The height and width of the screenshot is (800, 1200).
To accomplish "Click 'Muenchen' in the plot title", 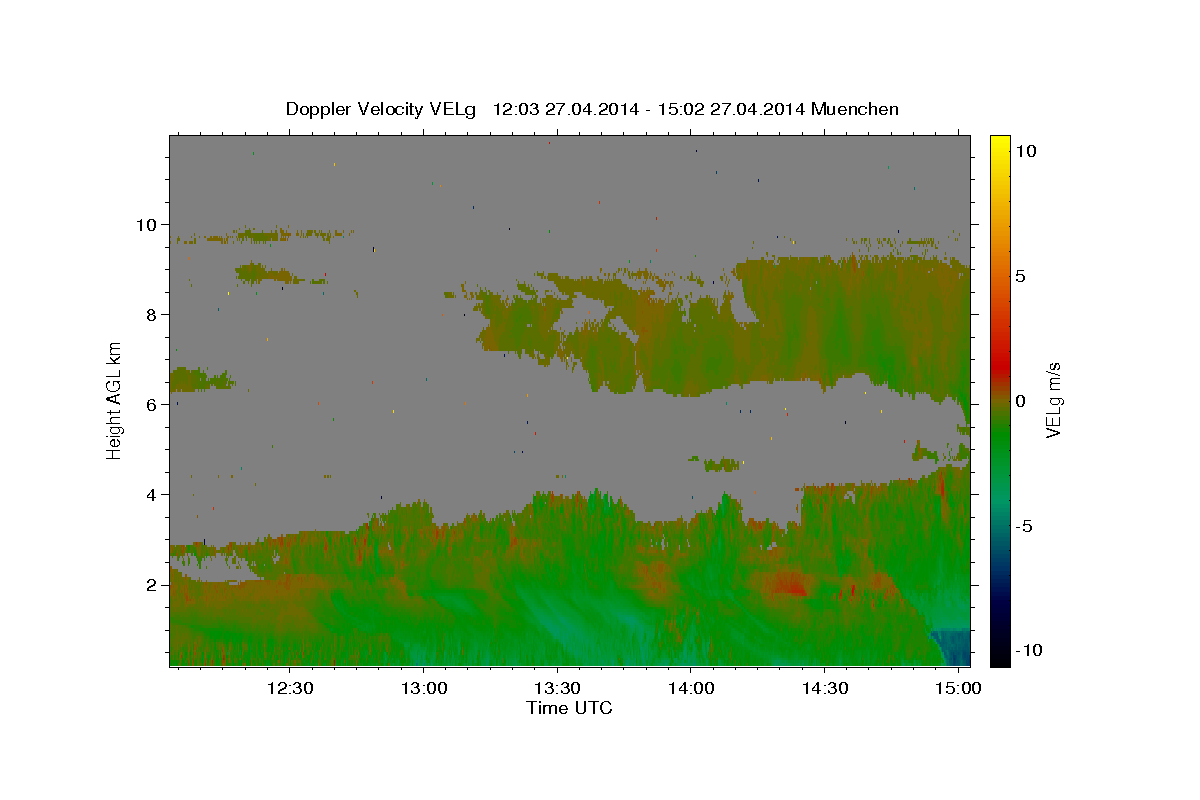I will pyautogui.click(x=855, y=109).
